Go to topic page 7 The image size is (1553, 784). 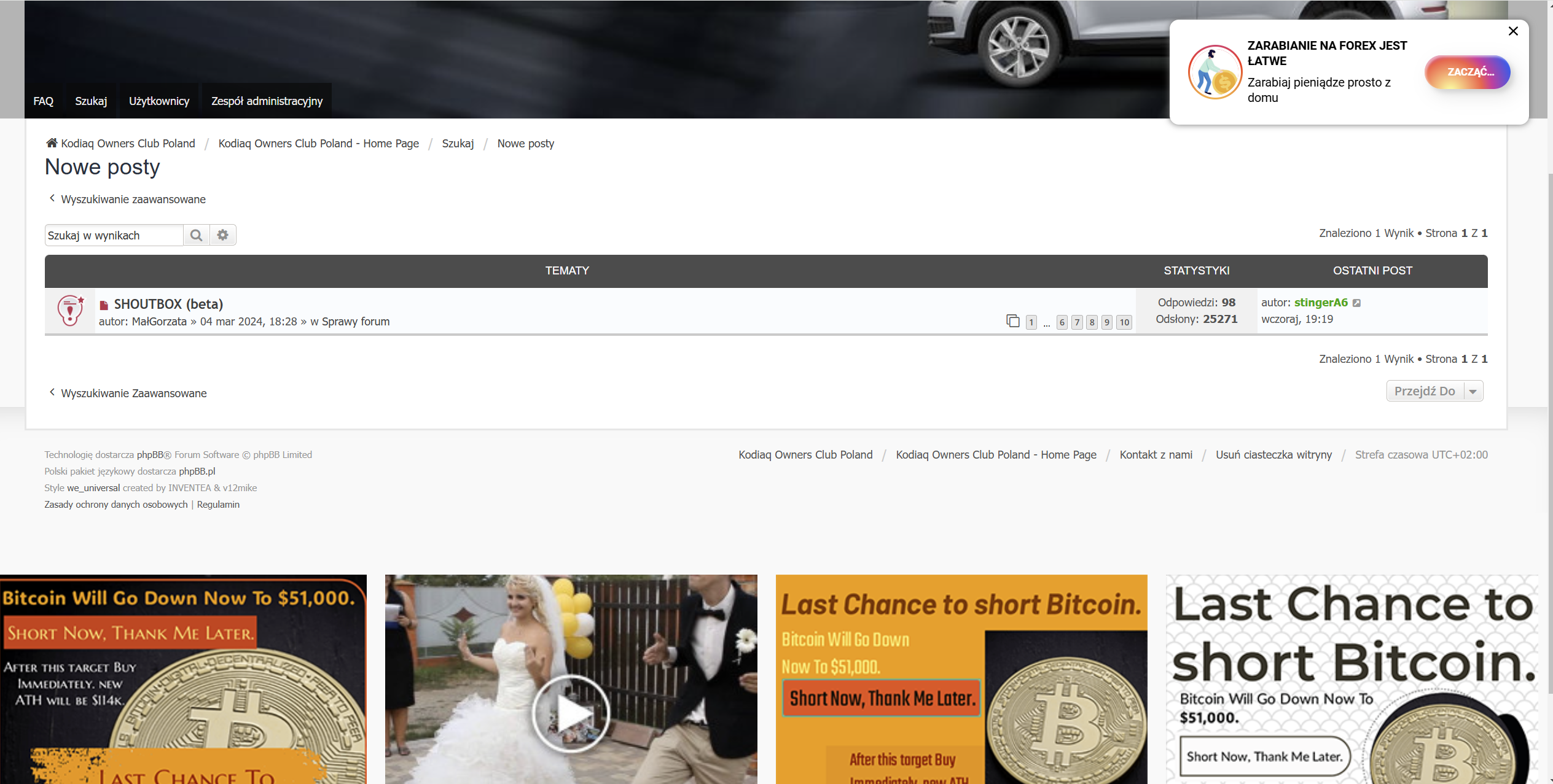[1077, 322]
